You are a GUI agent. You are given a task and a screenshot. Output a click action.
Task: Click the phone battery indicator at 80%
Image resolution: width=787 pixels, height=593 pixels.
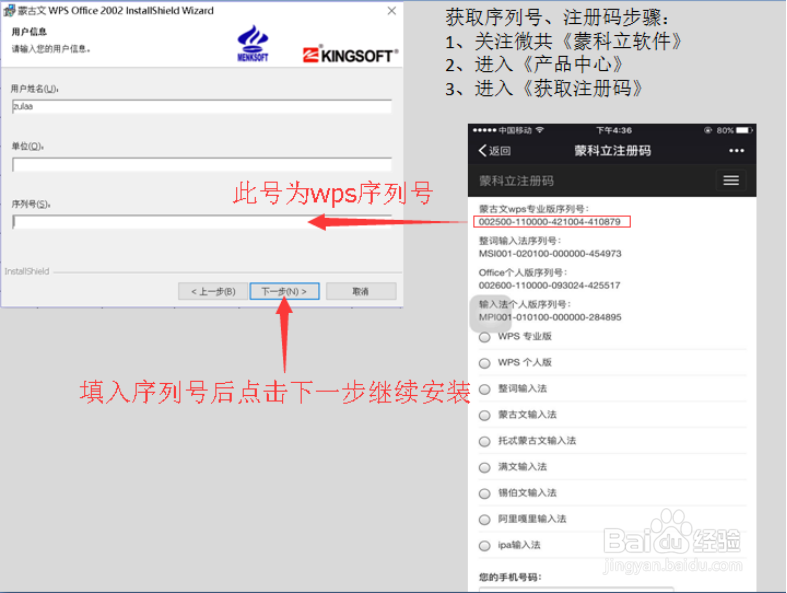click(x=735, y=131)
